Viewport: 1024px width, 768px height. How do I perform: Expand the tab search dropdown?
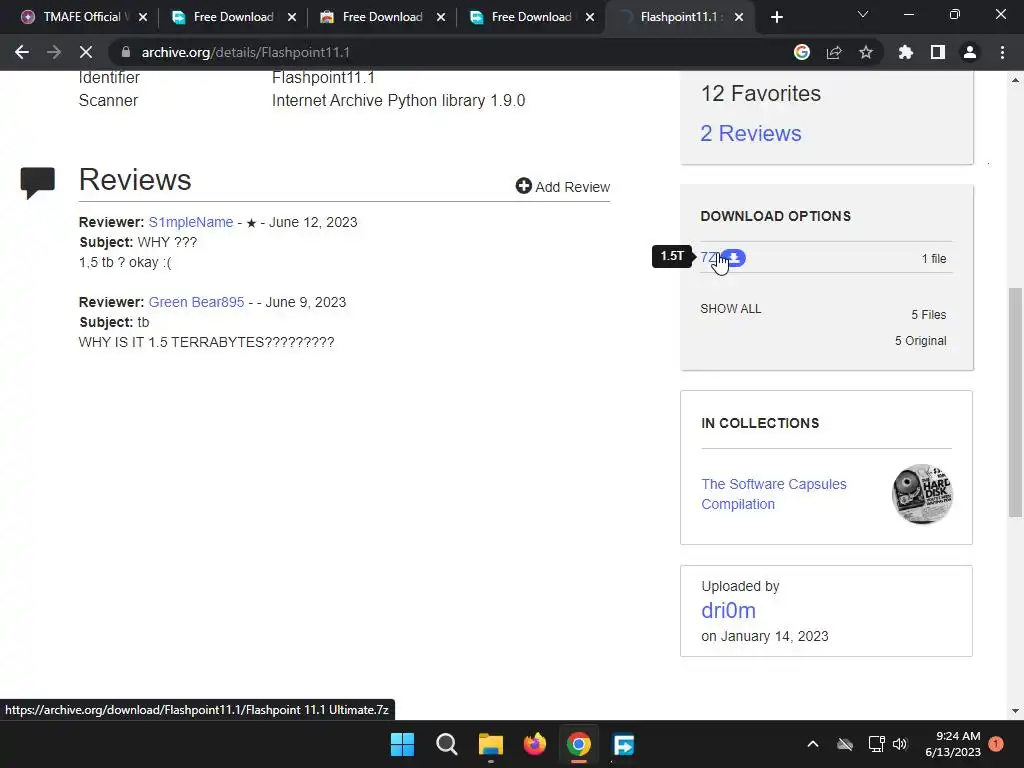(x=863, y=14)
